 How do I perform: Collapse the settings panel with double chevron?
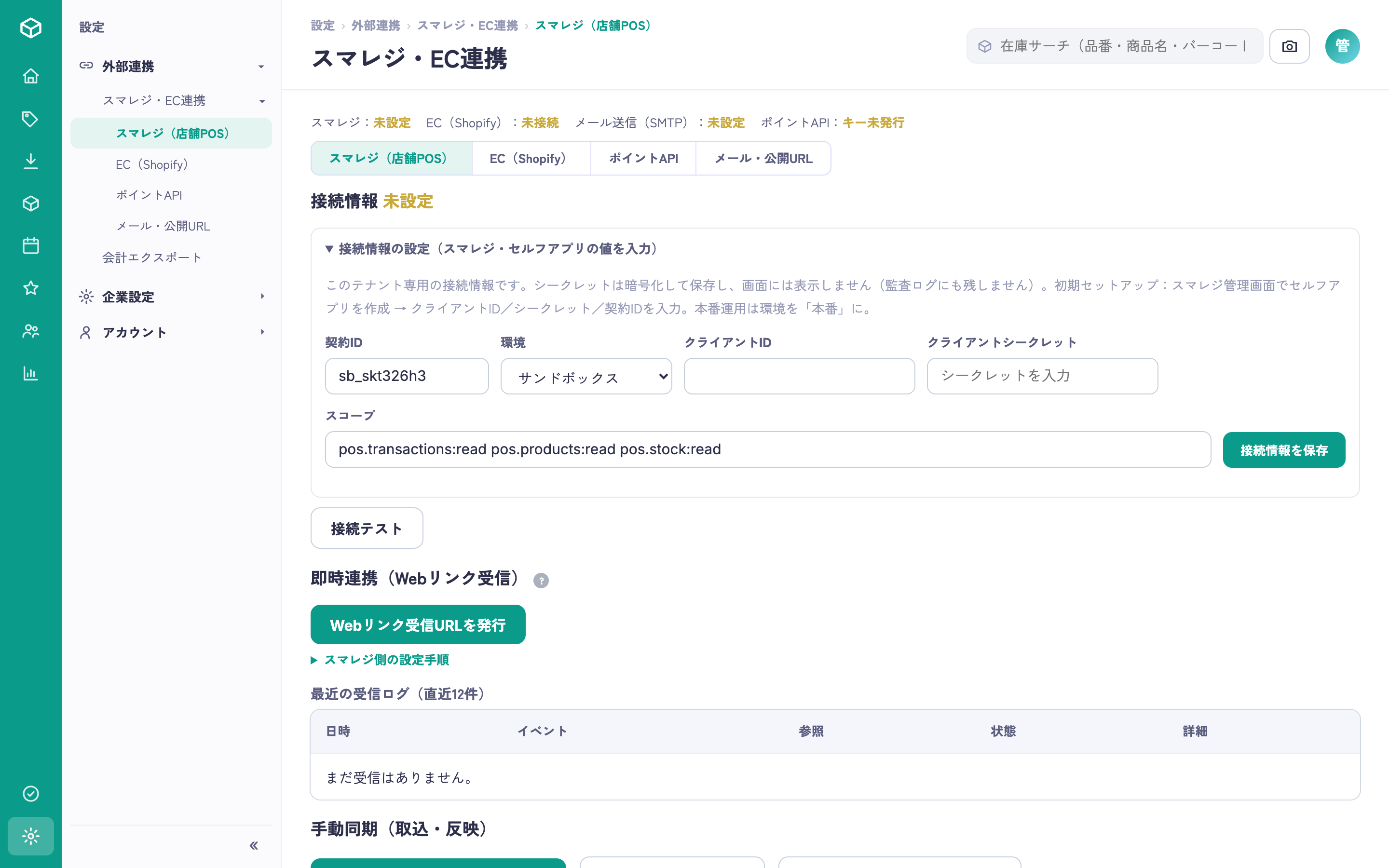click(x=254, y=845)
